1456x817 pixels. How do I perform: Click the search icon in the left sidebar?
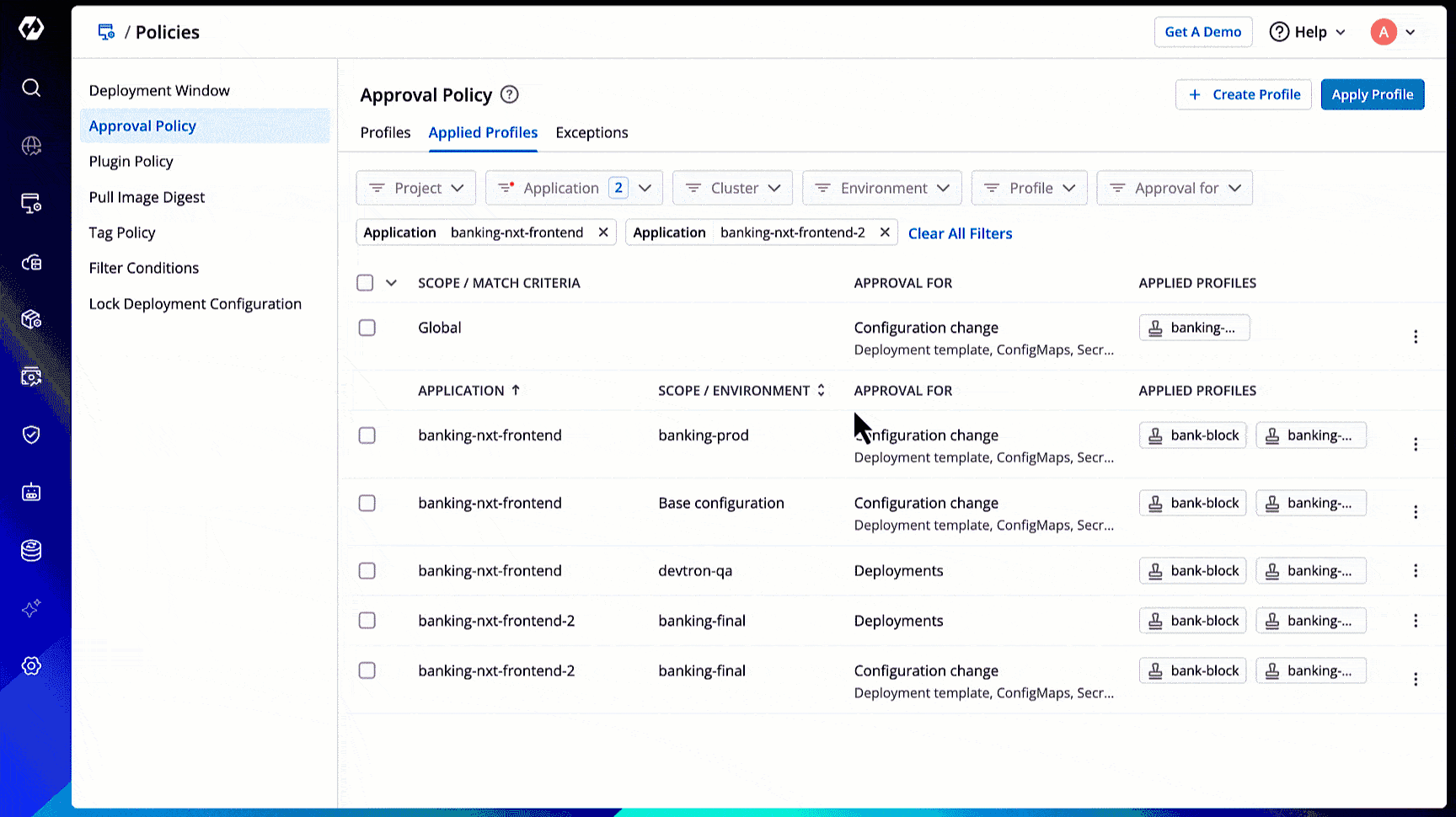[31, 88]
